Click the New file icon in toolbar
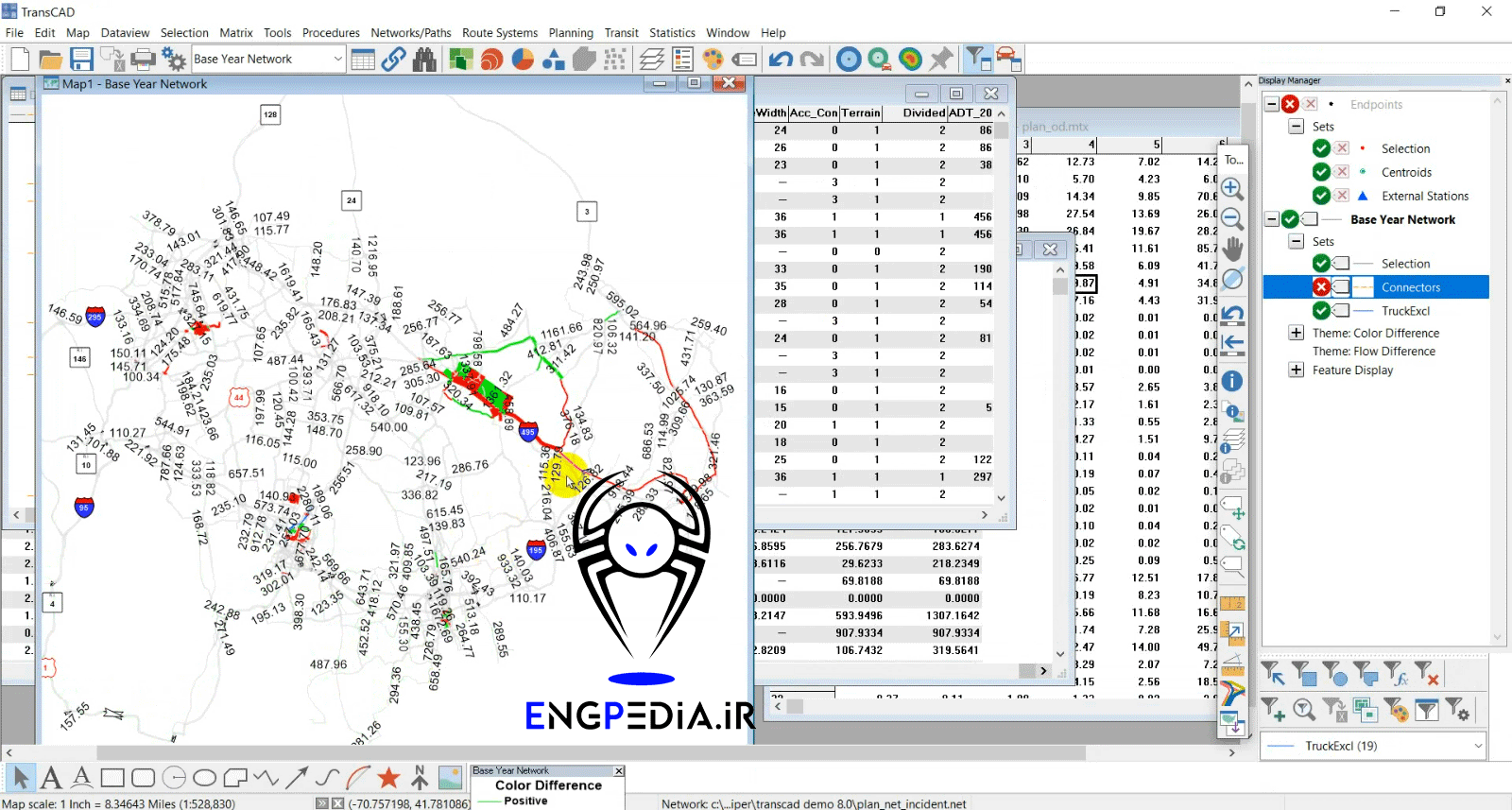The height and width of the screenshot is (810, 1512). point(20,59)
